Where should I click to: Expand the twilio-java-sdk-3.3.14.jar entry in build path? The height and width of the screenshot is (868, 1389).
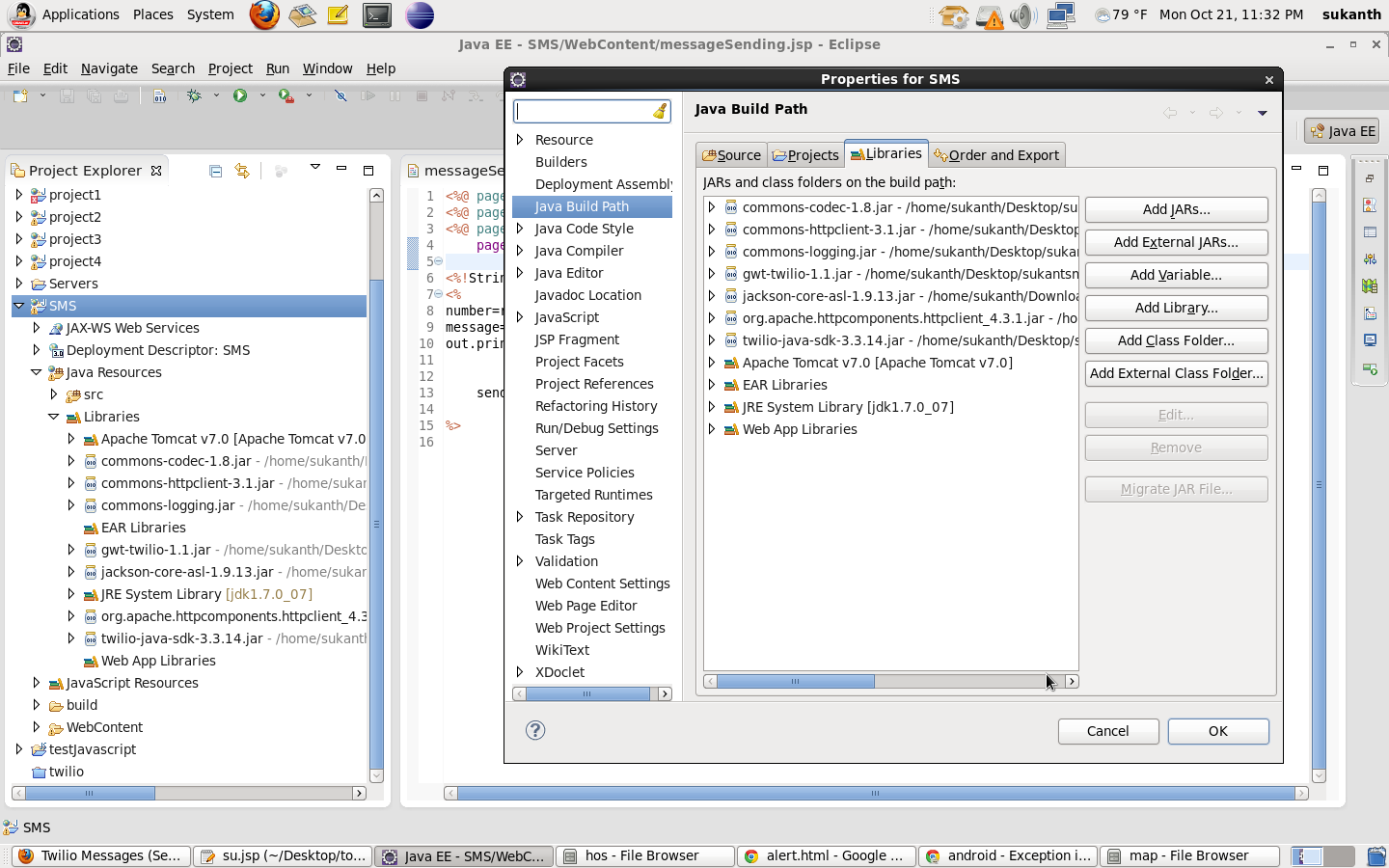[712, 340]
